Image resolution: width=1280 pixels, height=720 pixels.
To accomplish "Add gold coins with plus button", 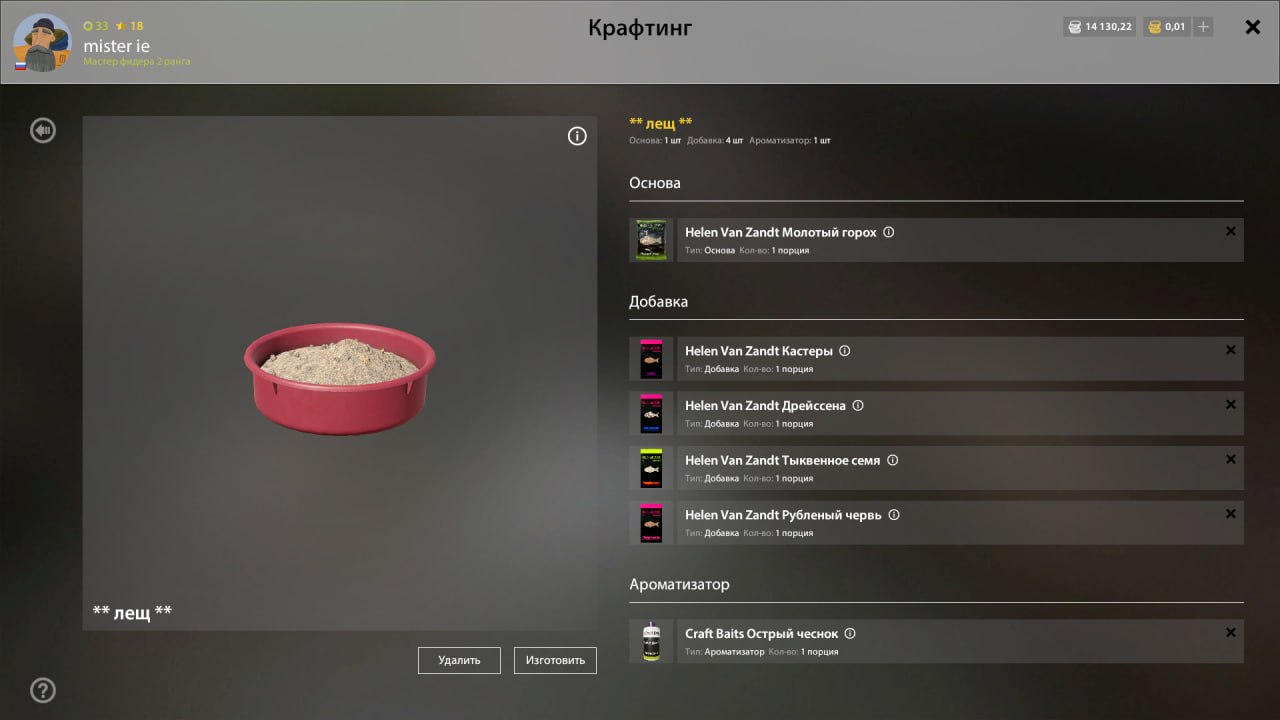I will (x=1203, y=27).
